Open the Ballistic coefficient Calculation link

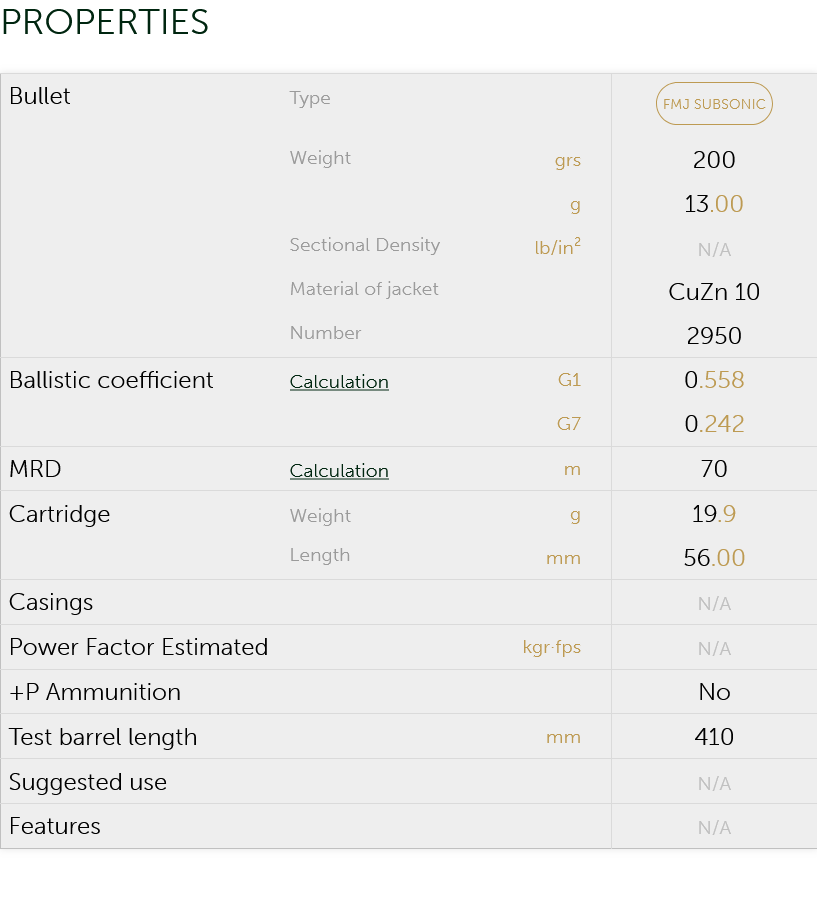point(339,382)
